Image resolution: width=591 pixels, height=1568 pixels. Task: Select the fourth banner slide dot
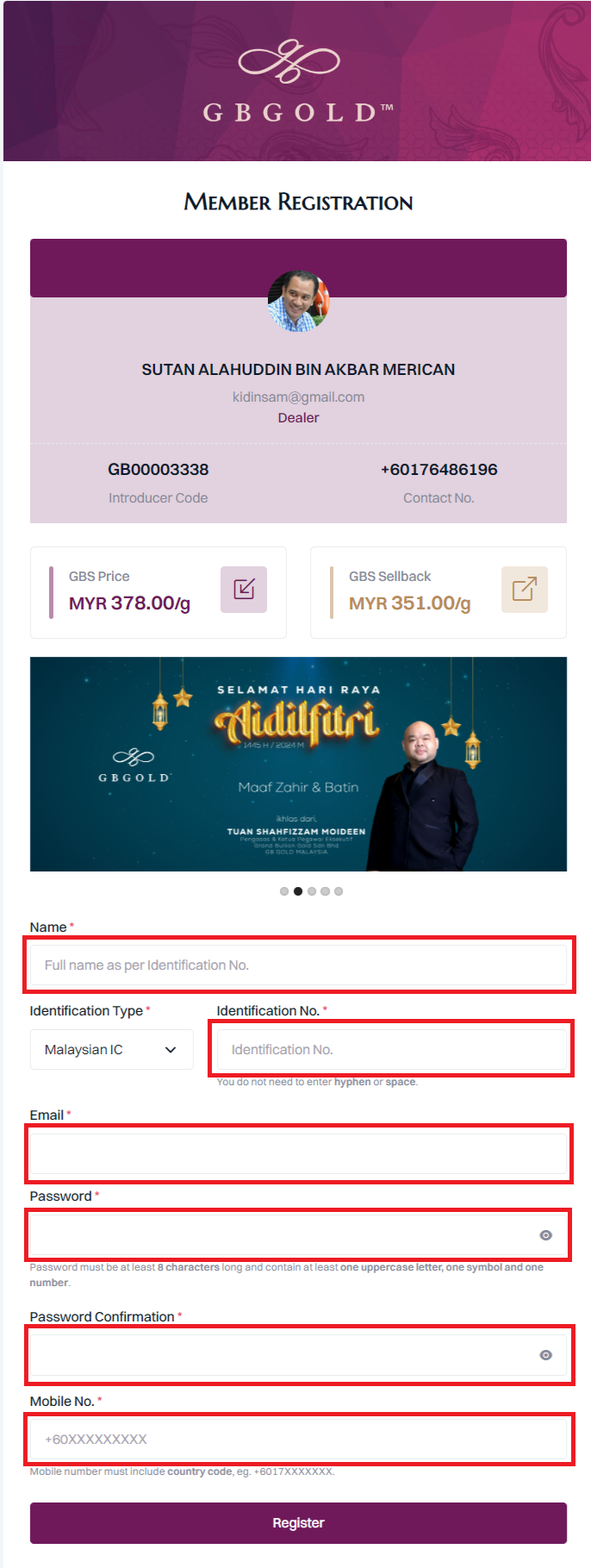(325, 891)
